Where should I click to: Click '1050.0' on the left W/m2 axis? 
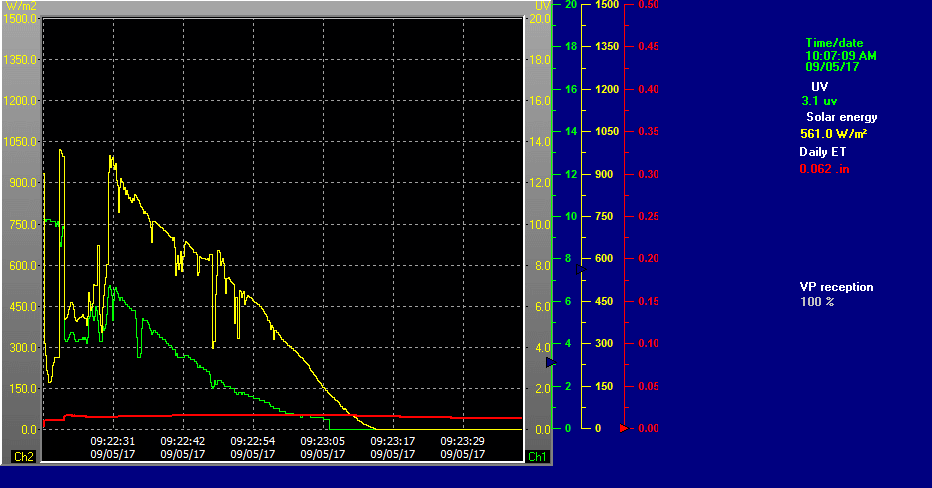tap(20, 141)
